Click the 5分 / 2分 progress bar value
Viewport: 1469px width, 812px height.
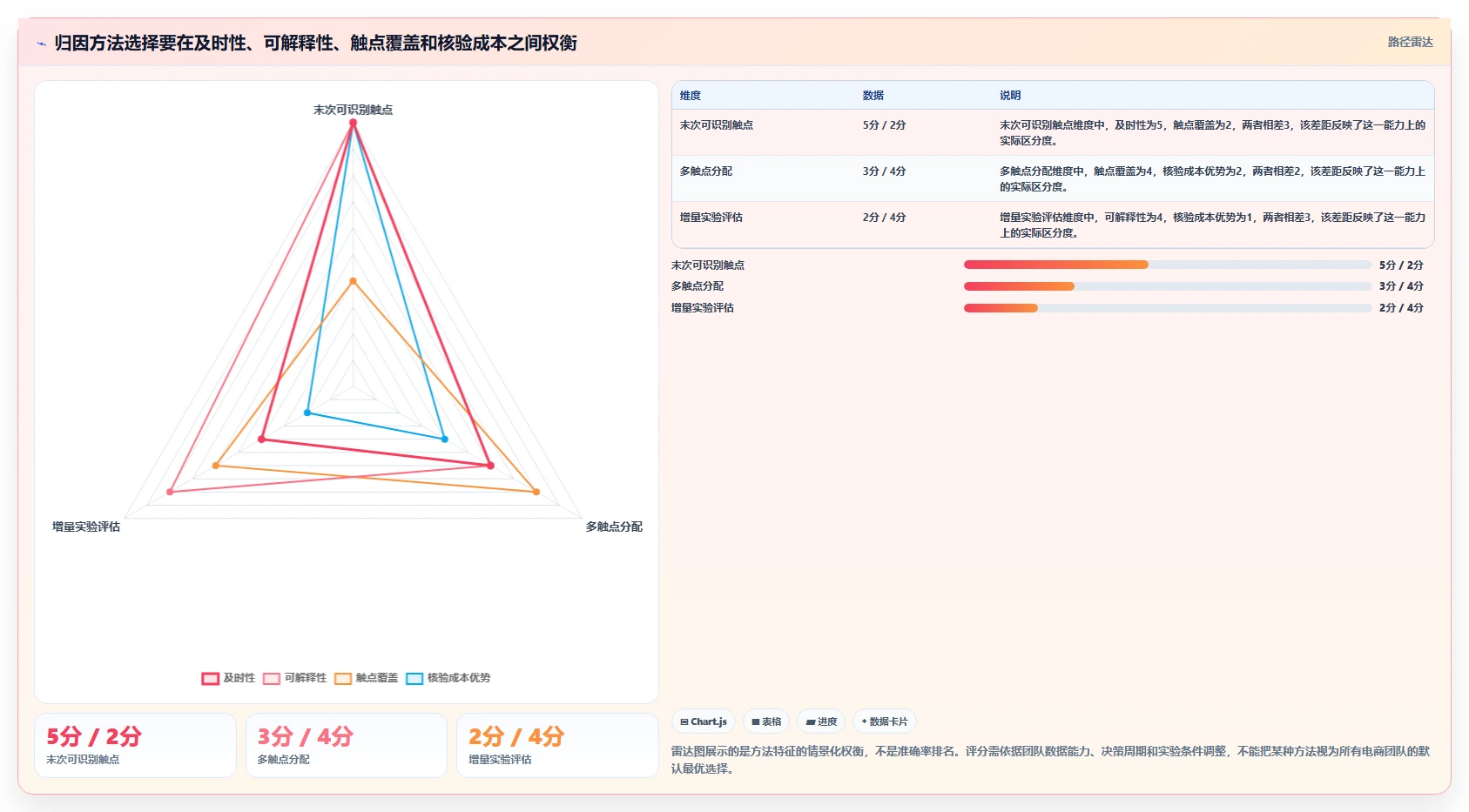coord(1401,265)
